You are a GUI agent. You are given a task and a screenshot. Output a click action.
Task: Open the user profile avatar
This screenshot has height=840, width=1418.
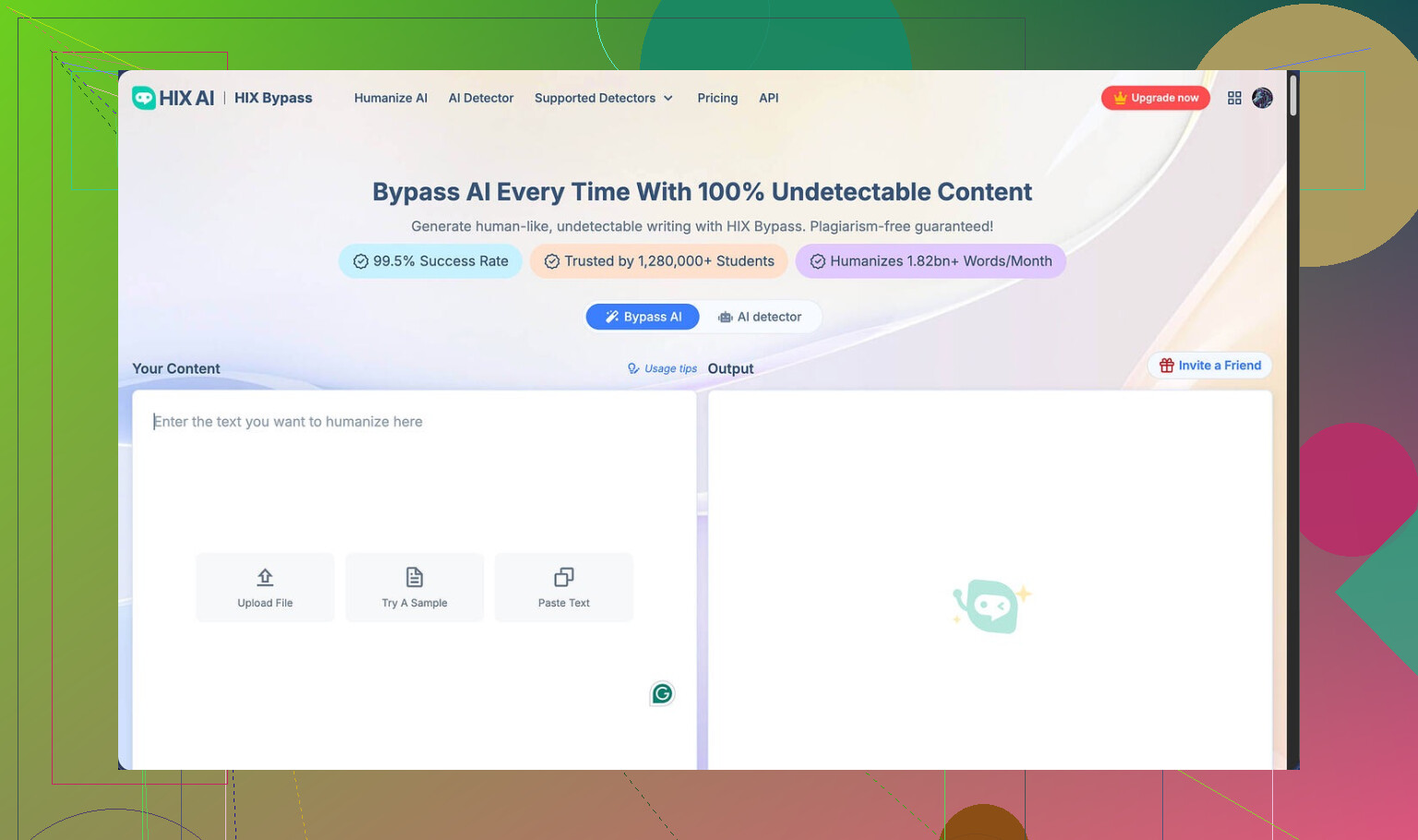coord(1262,98)
